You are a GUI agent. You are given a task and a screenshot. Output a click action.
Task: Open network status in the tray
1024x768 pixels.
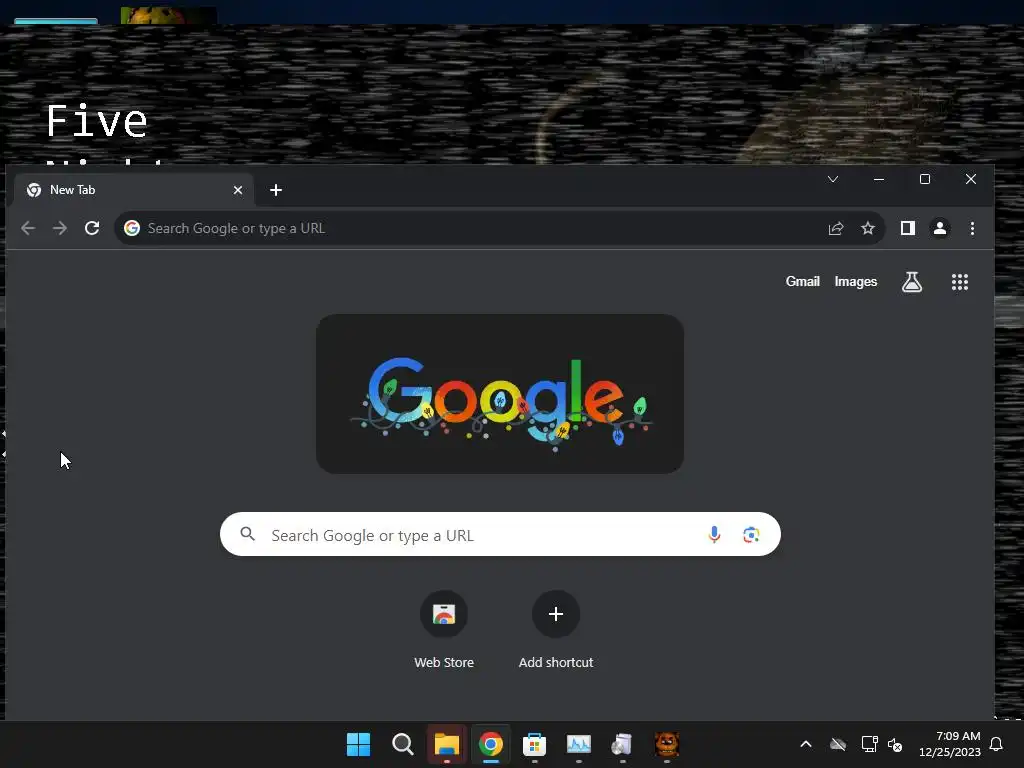coord(869,744)
